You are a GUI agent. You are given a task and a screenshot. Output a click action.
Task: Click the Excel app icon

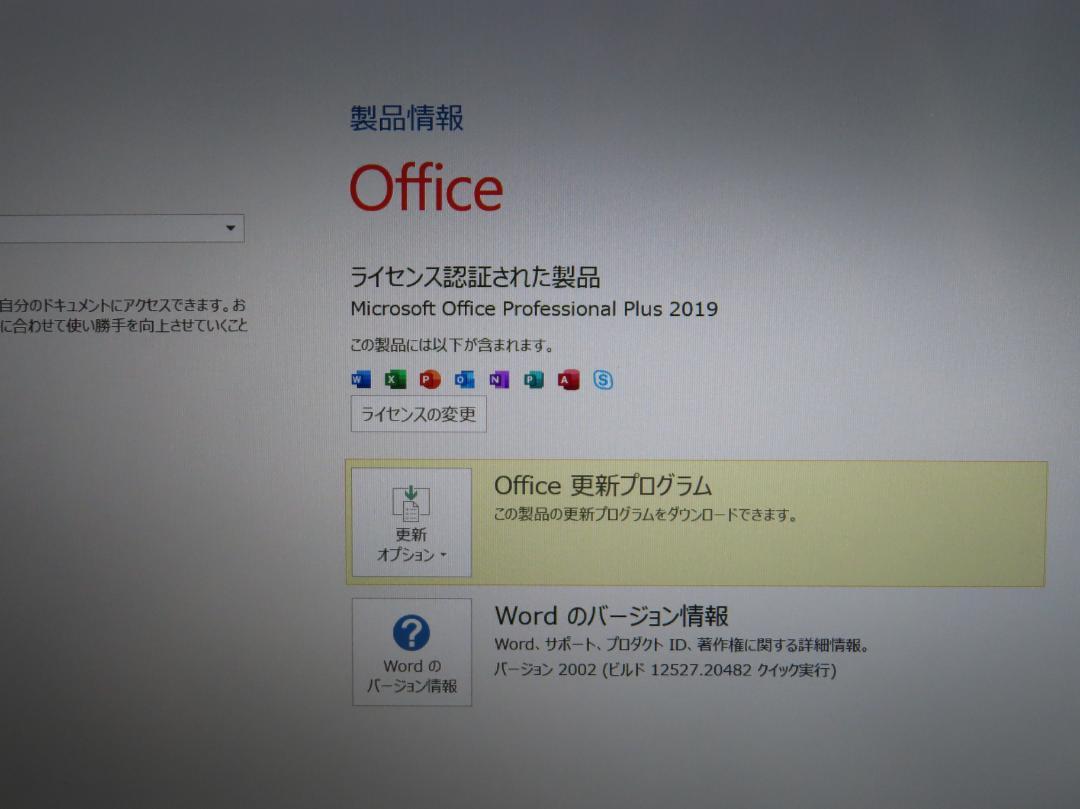[x=395, y=379]
